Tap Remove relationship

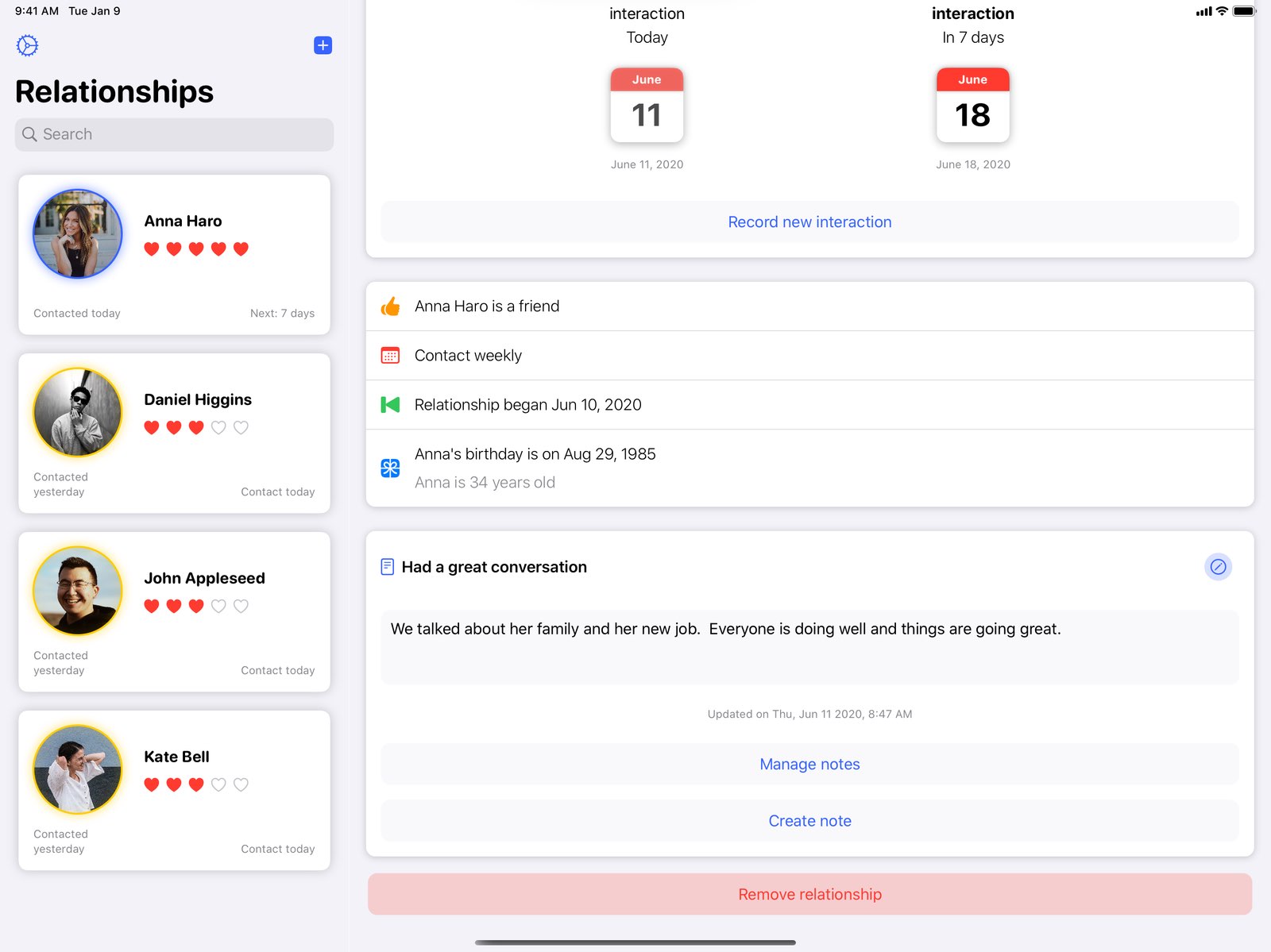(809, 894)
